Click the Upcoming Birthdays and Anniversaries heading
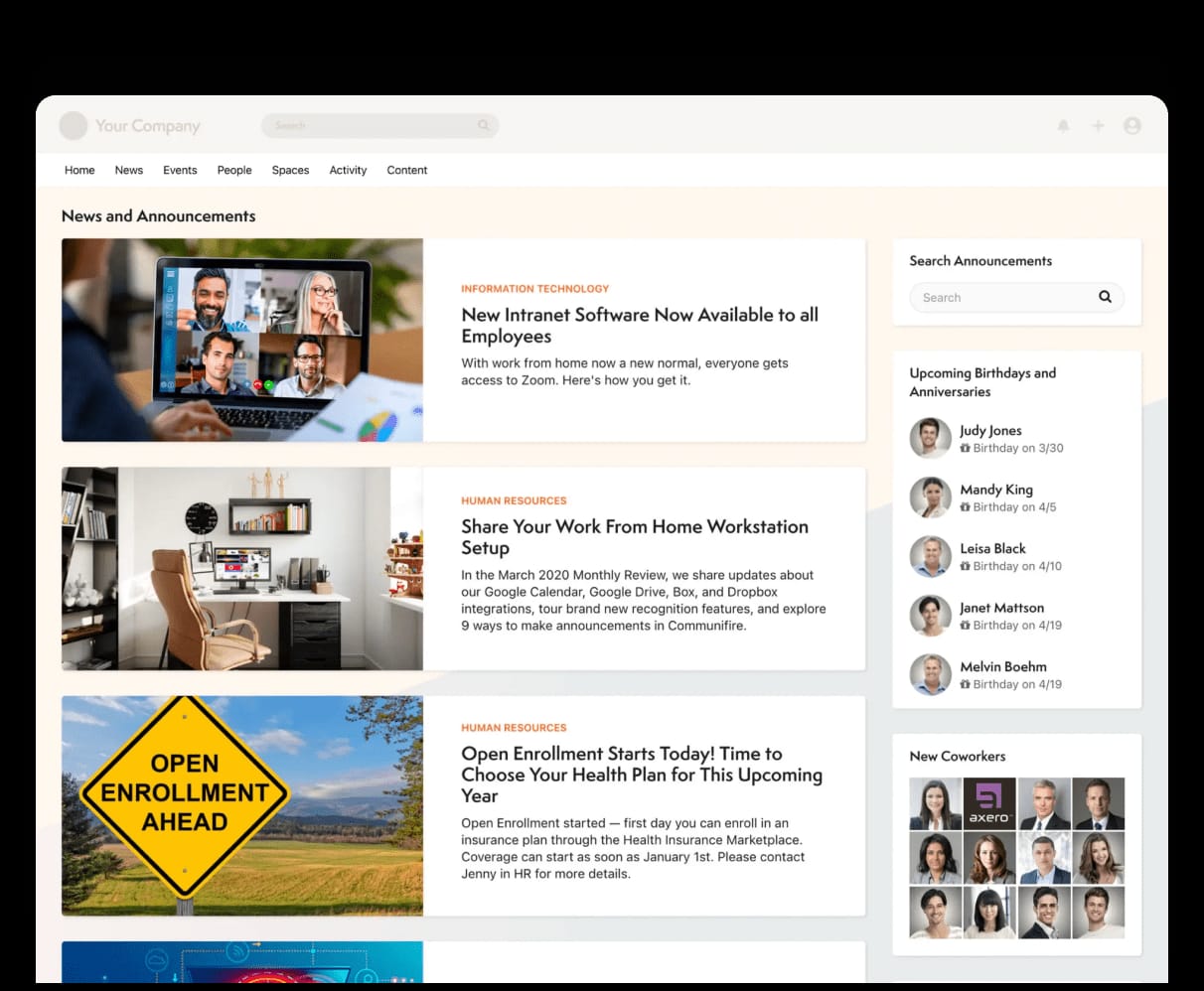The width and height of the screenshot is (1204, 991). tap(982, 382)
